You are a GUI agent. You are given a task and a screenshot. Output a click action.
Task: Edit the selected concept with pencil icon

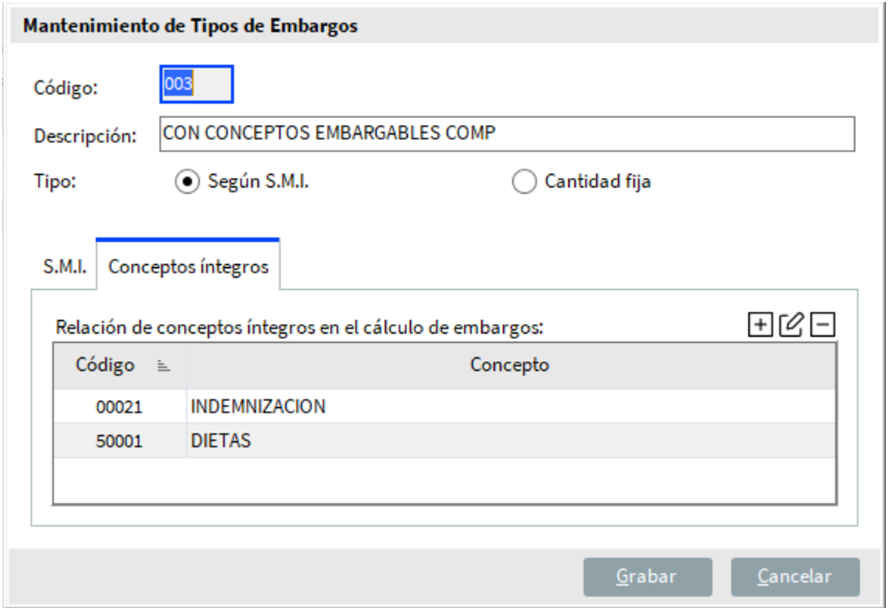[x=791, y=324]
